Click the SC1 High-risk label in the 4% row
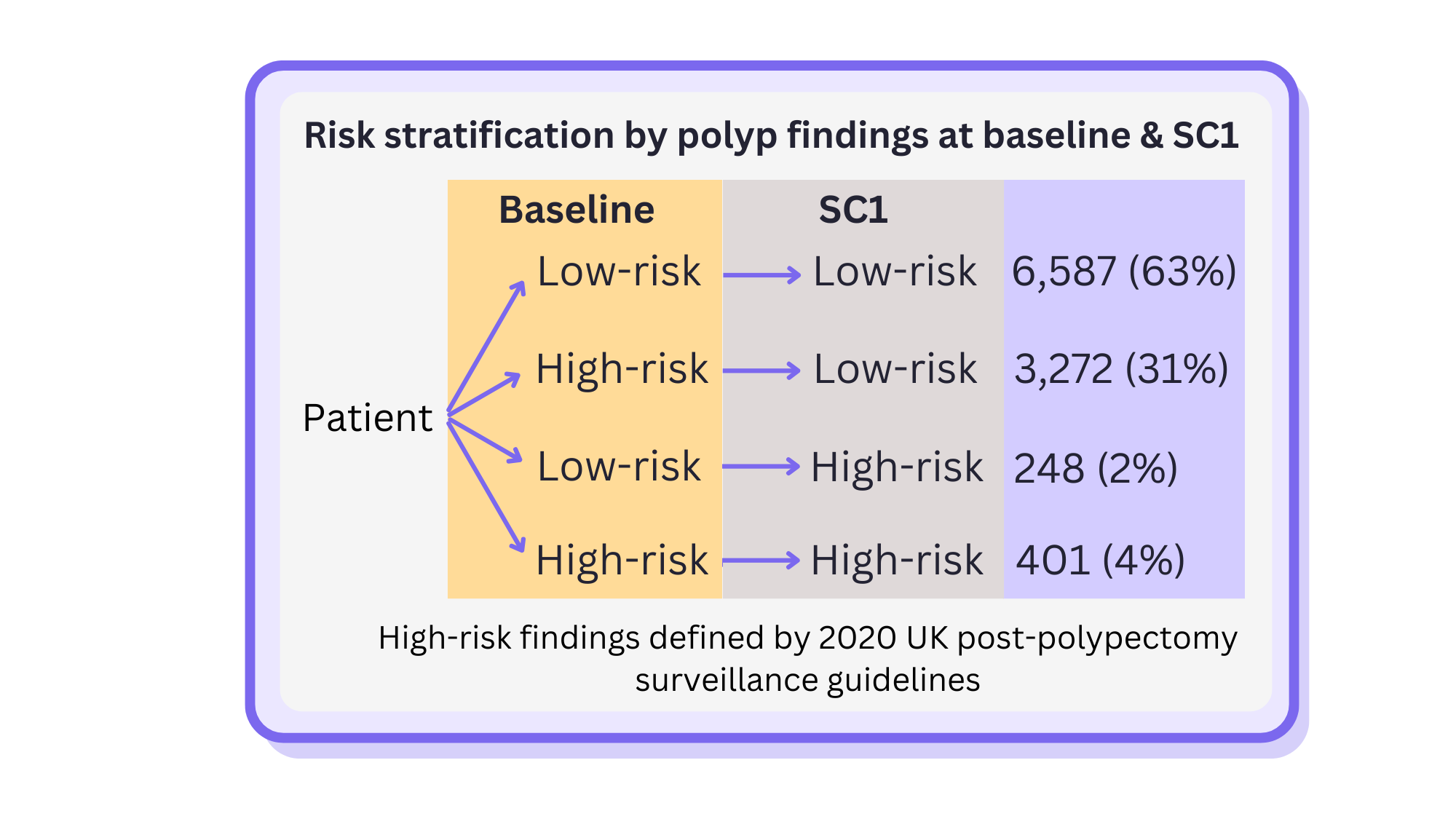The width and height of the screenshot is (1456, 819). [x=897, y=561]
